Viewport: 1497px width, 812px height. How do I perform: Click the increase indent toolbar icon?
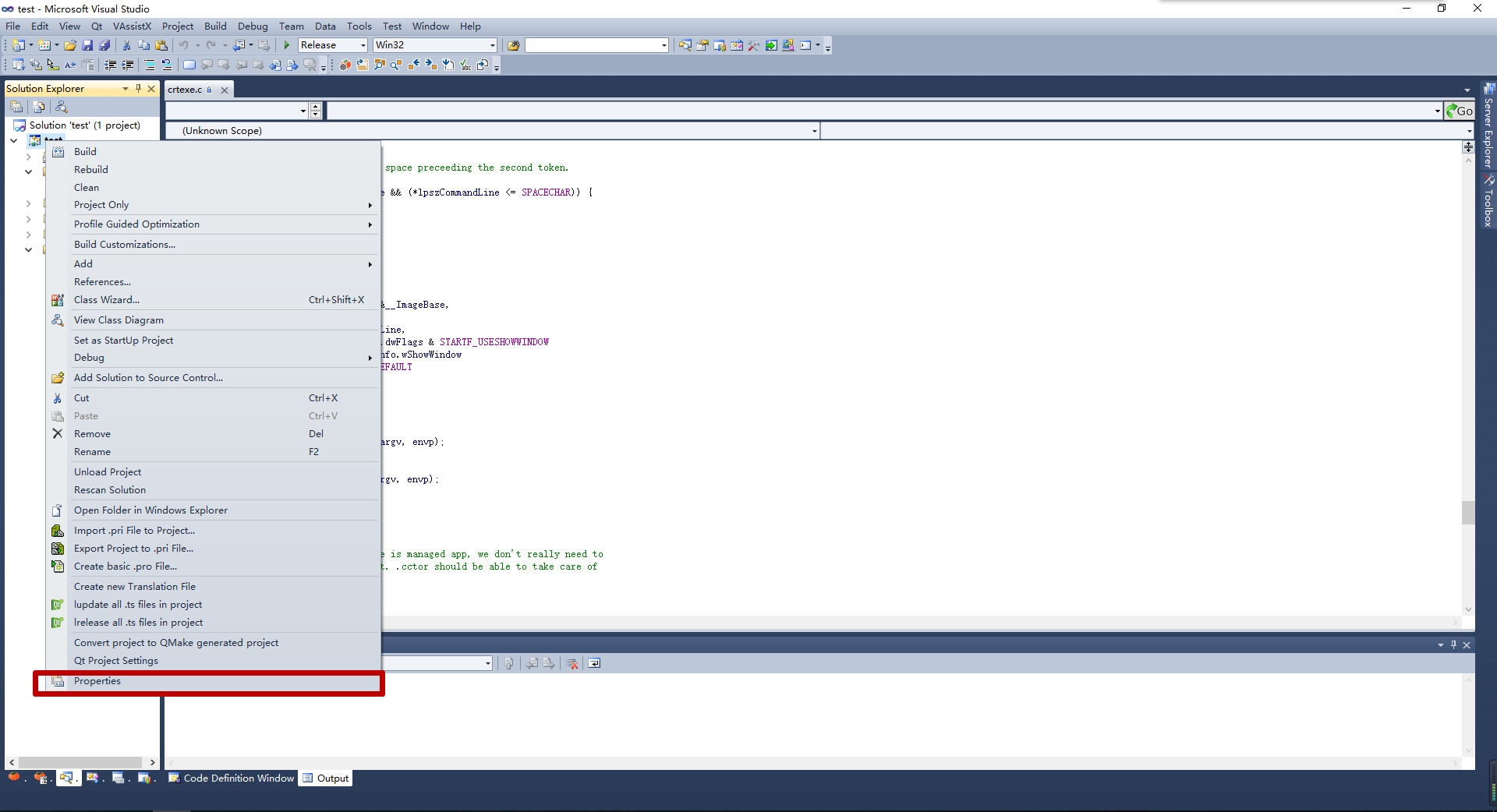click(x=127, y=65)
